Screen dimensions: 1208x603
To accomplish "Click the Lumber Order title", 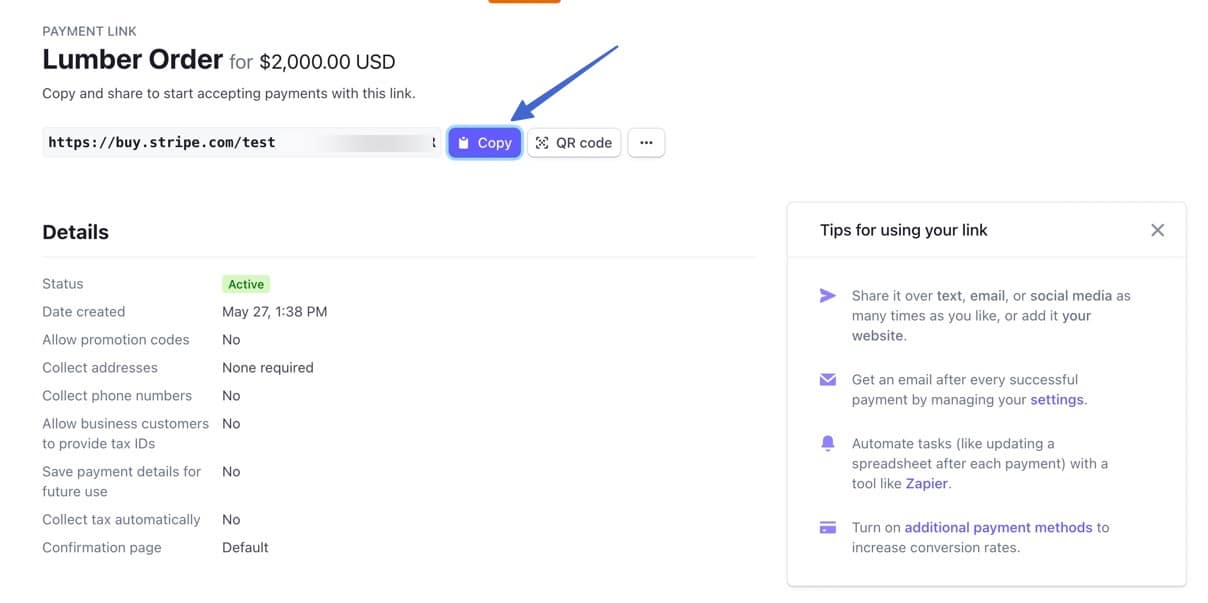I will click(132, 60).
